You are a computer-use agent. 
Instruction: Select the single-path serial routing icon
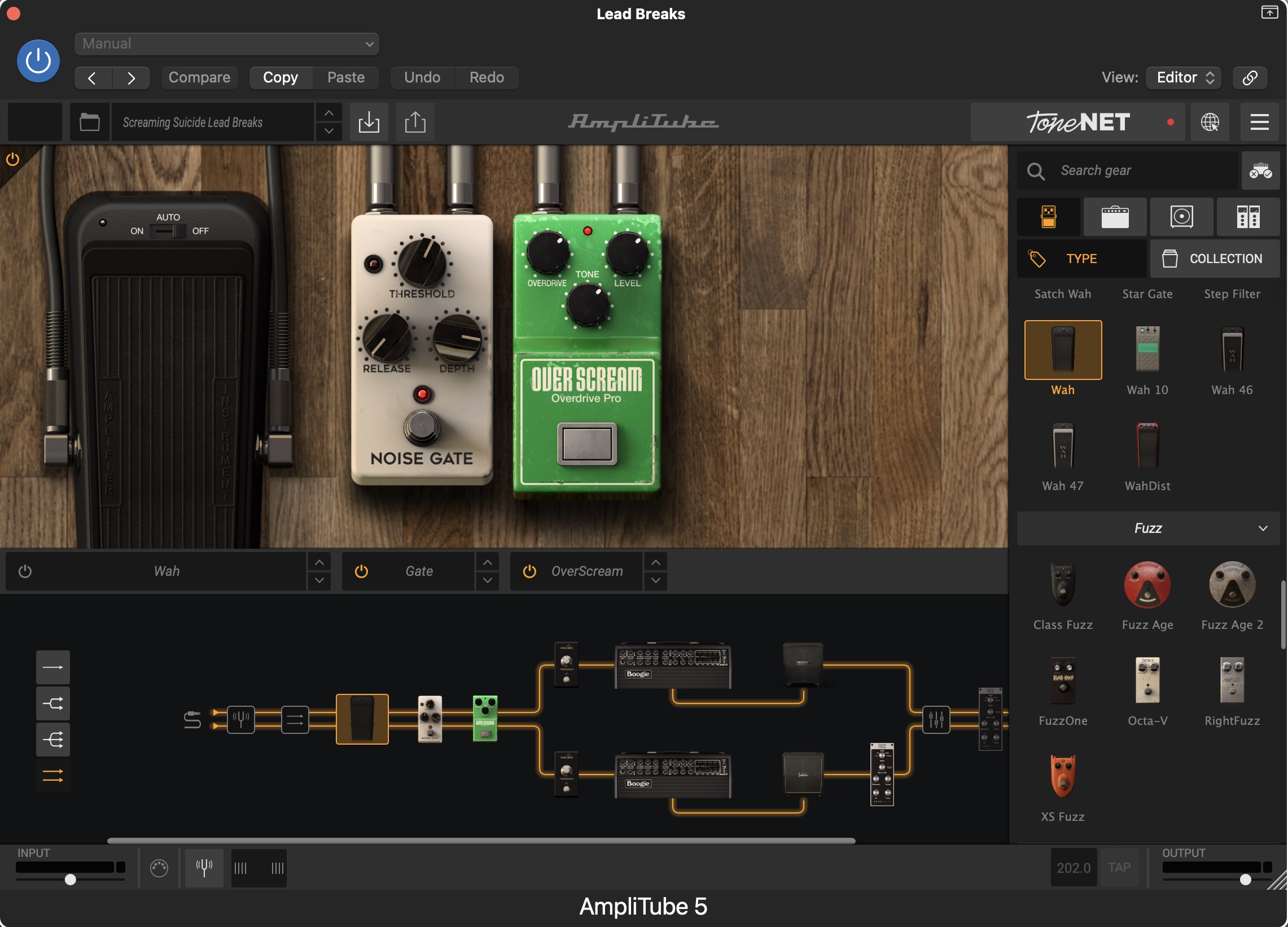[53, 667]
